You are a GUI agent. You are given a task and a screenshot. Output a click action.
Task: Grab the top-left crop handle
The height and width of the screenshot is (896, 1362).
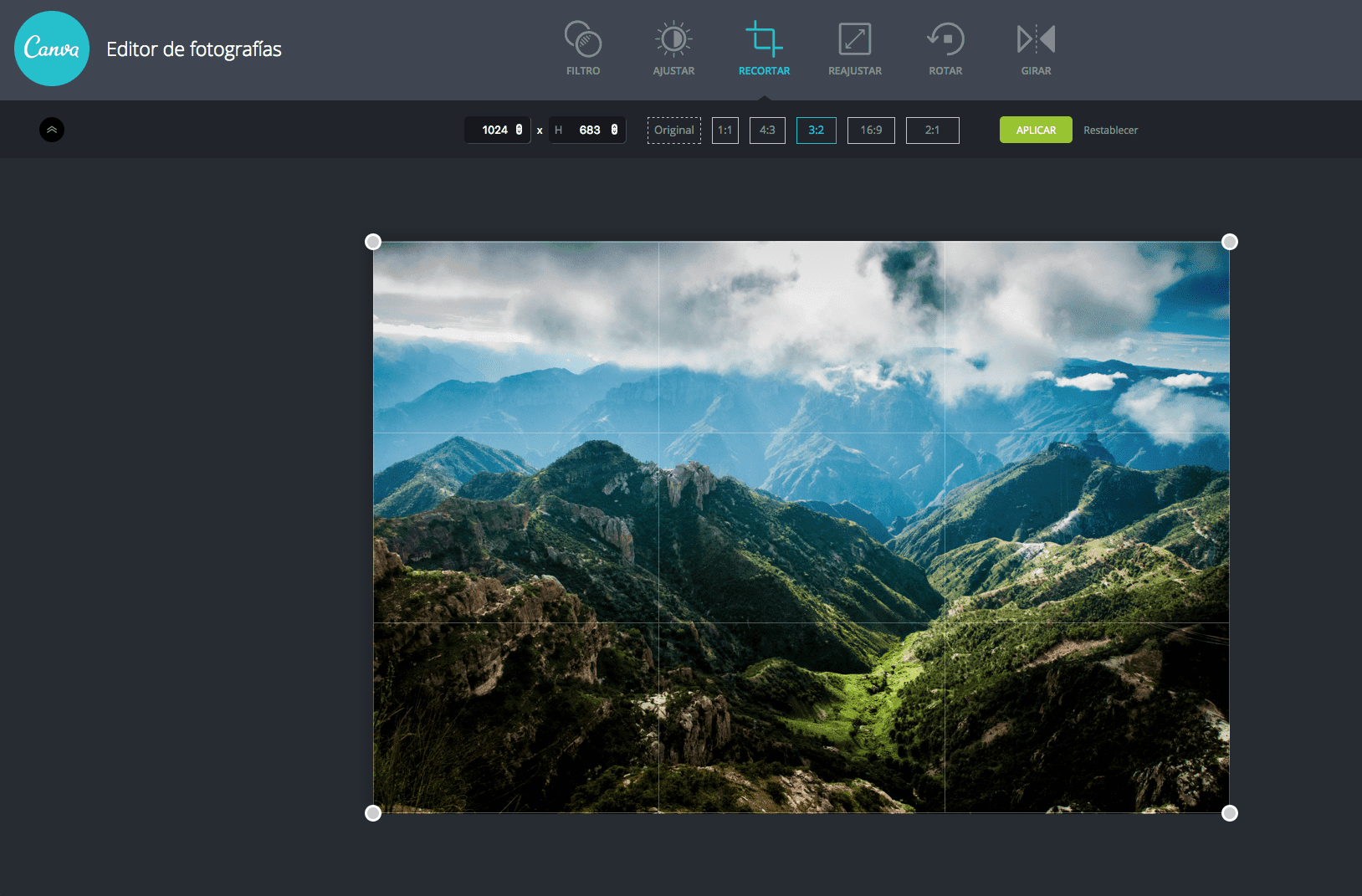click(x=373, y=241)
